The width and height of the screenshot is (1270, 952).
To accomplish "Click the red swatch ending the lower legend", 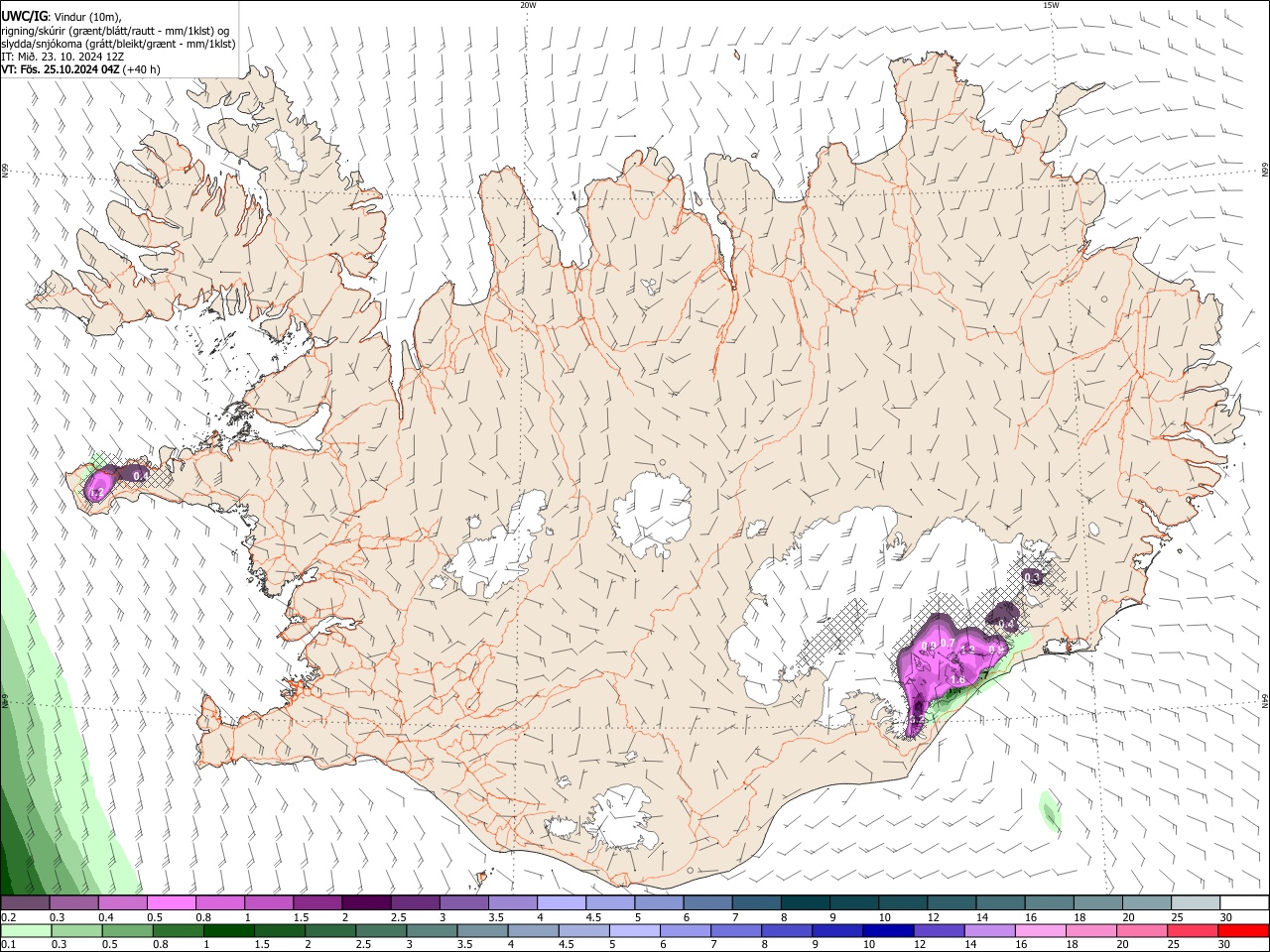I will pos(1244,931).
